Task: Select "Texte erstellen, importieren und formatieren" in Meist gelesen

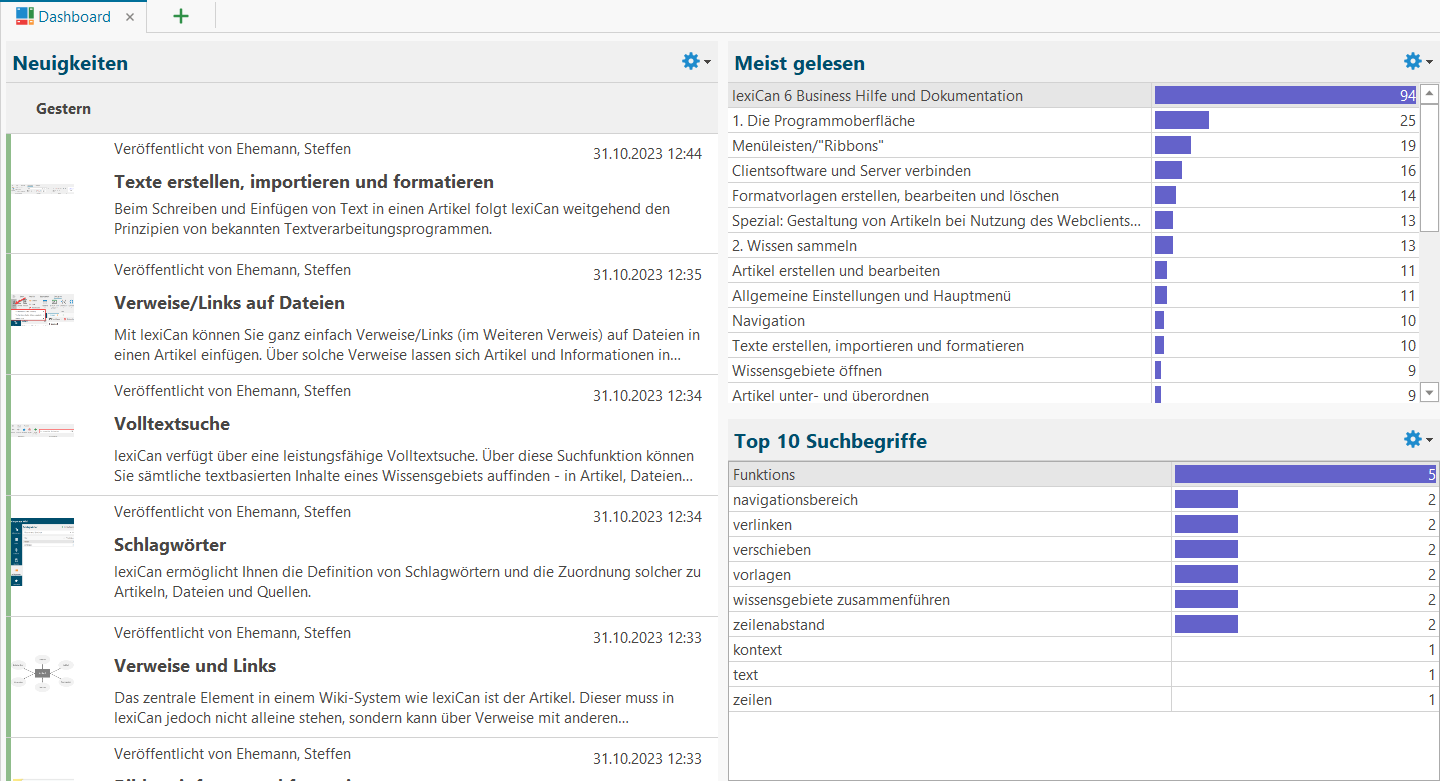Action: click(x=1073, y=346)
